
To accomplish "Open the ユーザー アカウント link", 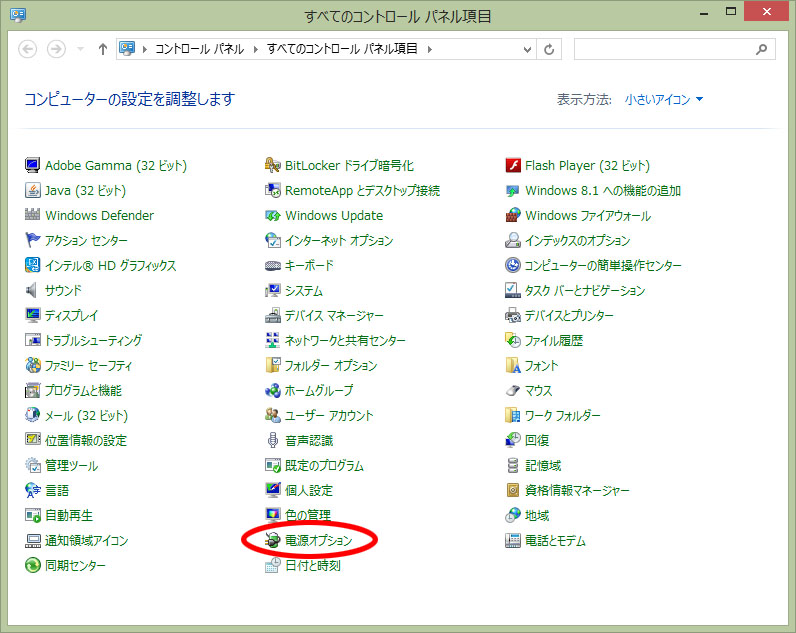I will tap(328, 415).
